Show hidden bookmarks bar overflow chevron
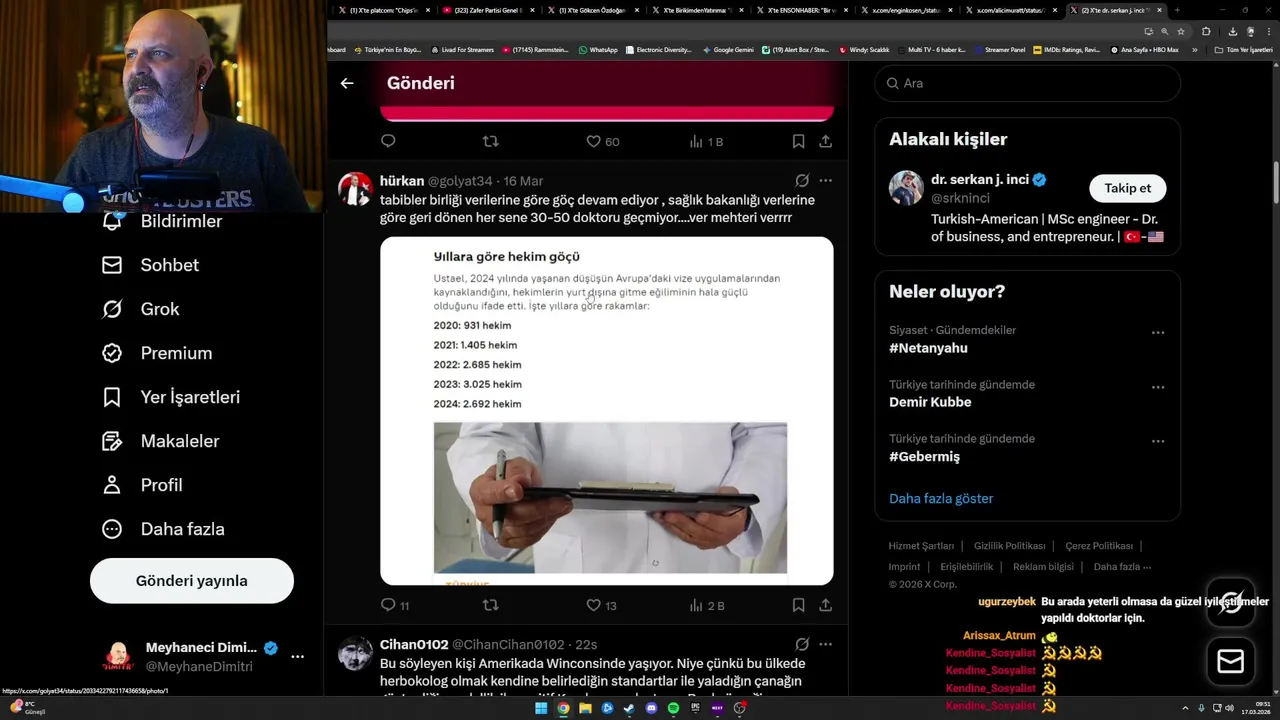 coord(1194,50)
